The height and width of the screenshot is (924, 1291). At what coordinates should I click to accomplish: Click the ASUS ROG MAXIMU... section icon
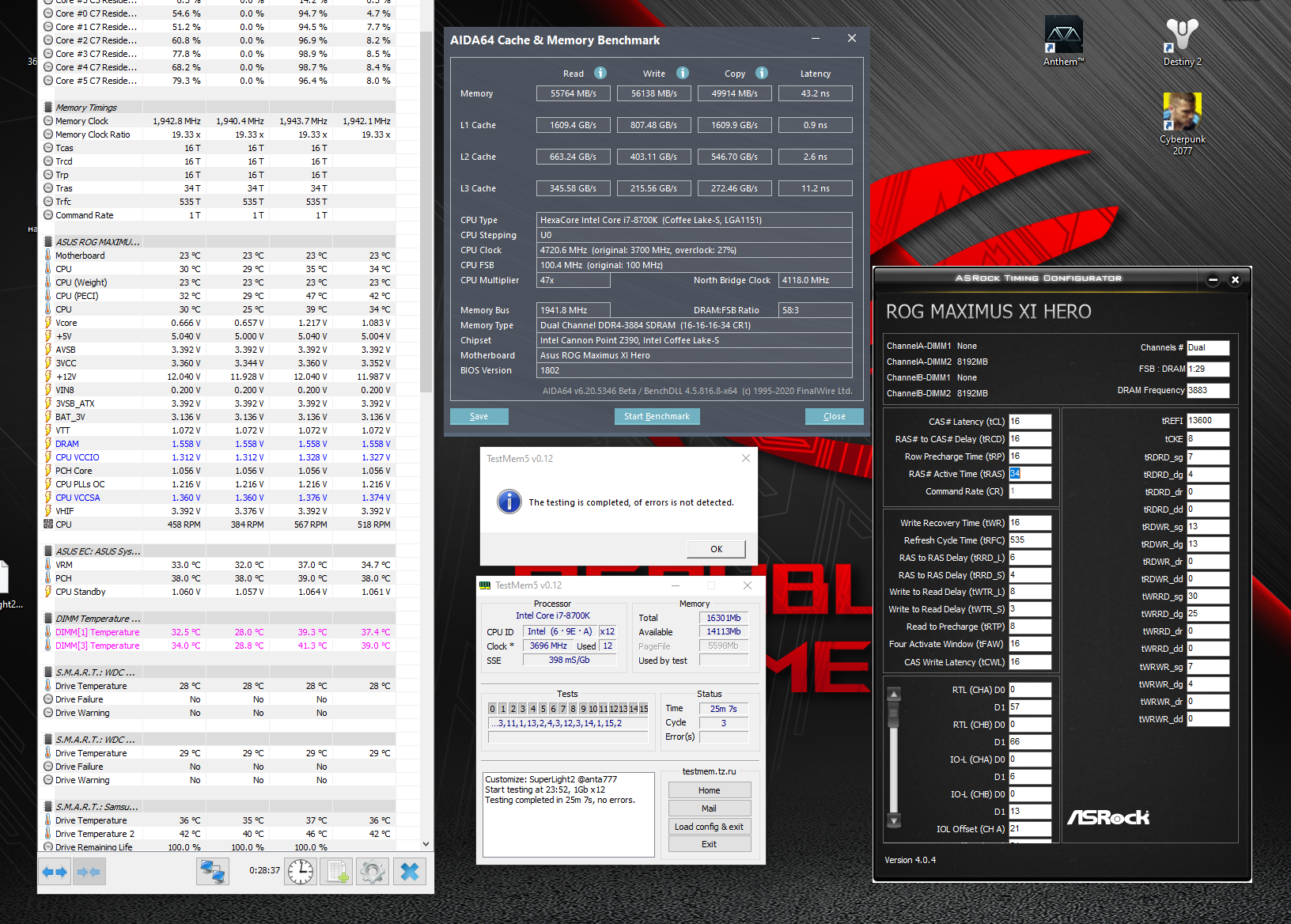(x=48, y=242)
